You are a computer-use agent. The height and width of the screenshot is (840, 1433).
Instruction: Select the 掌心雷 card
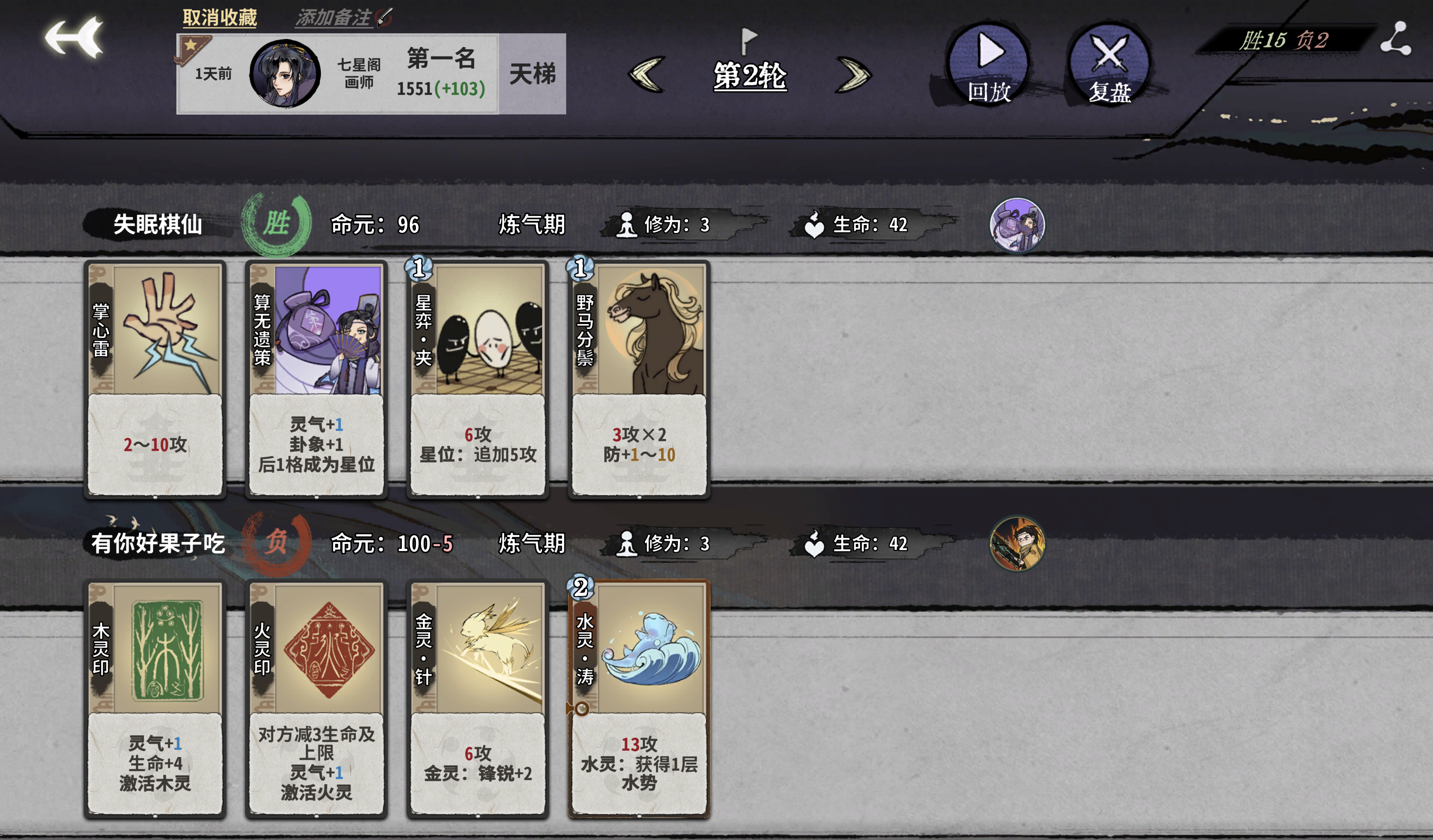(155, 379)
